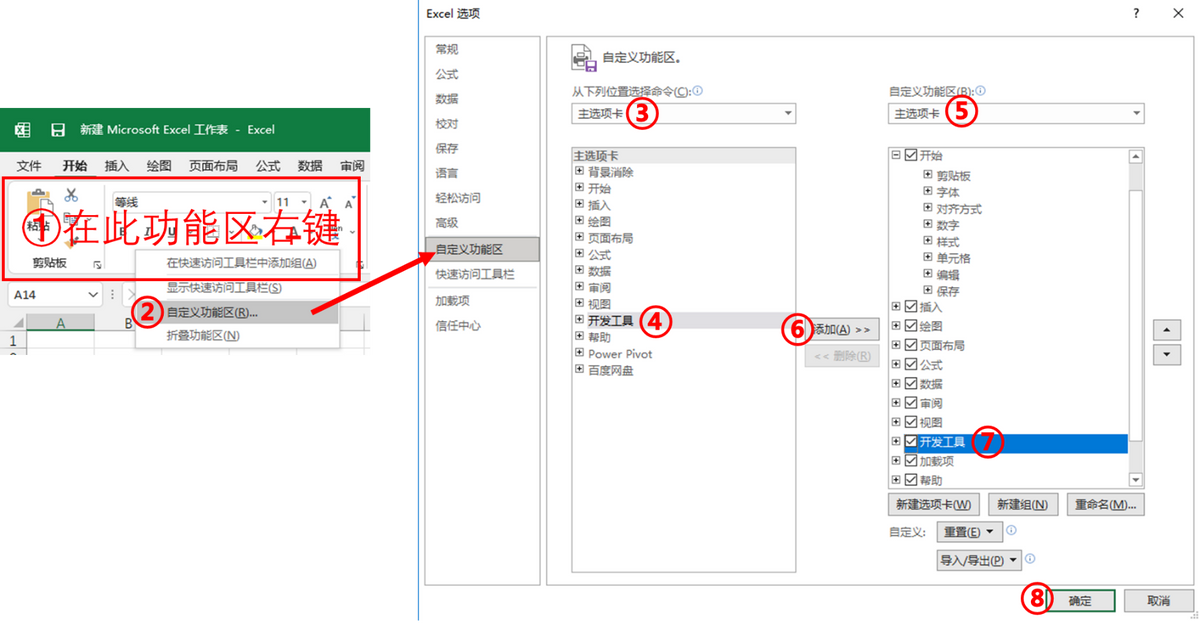Click info icon beside 自定义功能区(B) label
This screenshot has width=1200, height=626.
coord(979,90)
